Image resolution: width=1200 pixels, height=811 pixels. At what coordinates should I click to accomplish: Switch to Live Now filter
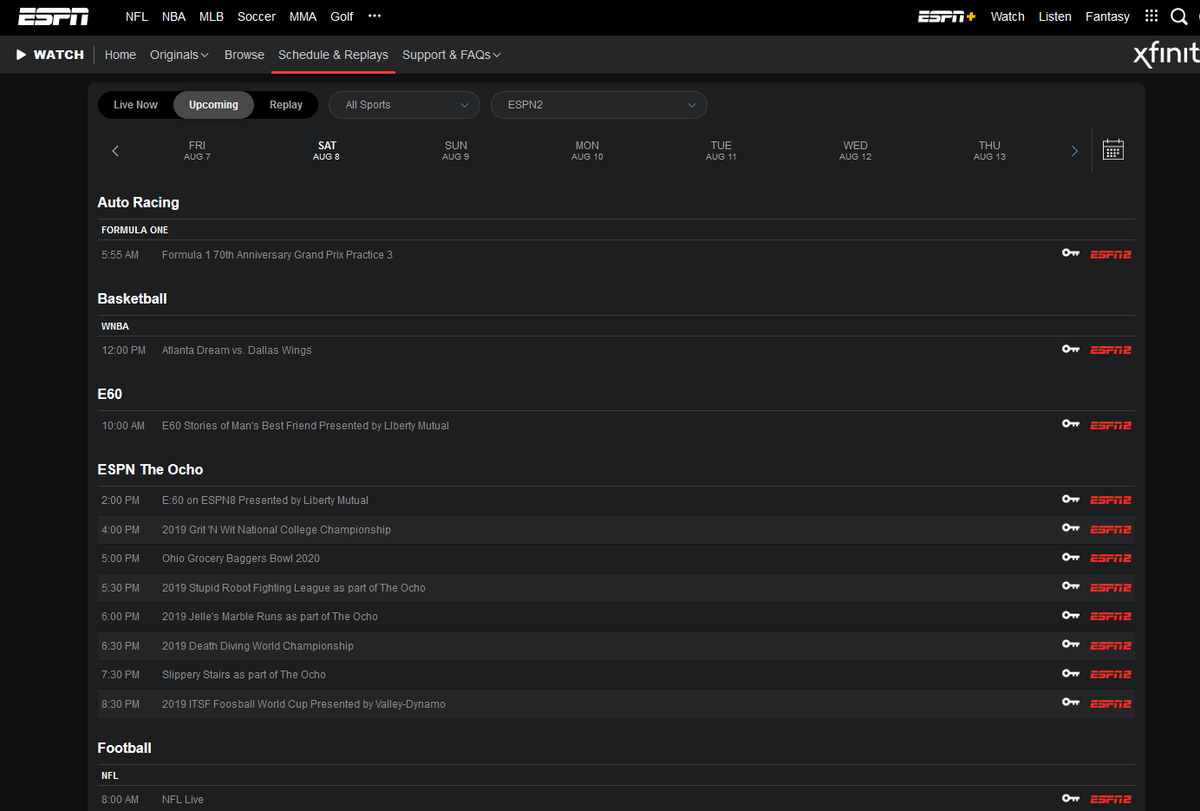pos(136,105)
